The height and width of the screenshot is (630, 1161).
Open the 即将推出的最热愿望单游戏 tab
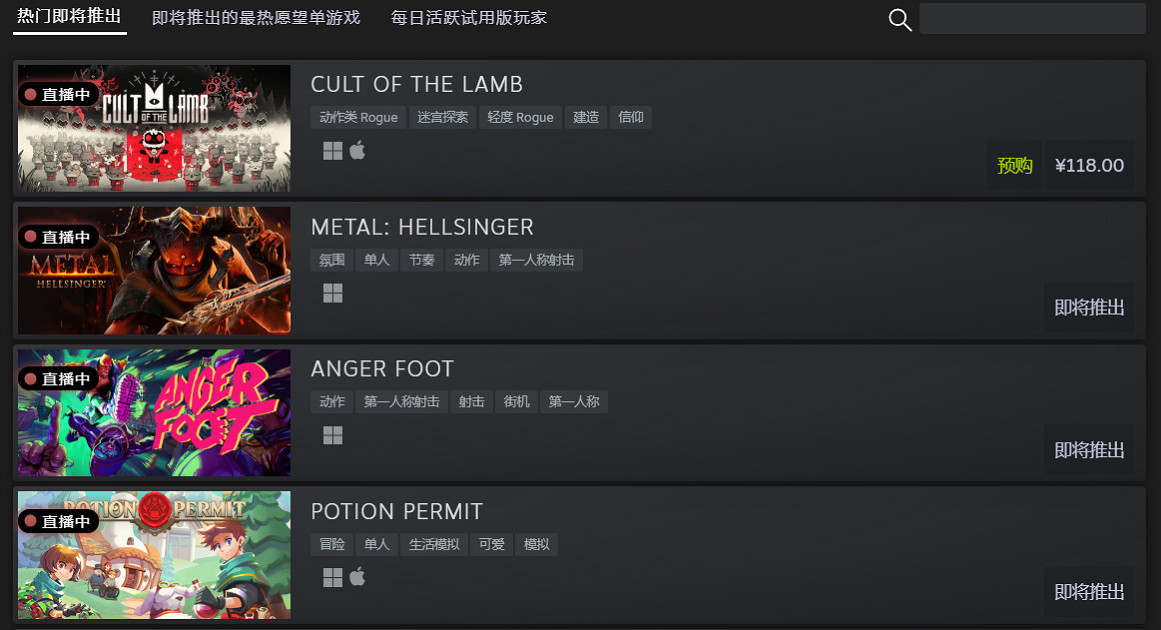click(256, 18)
